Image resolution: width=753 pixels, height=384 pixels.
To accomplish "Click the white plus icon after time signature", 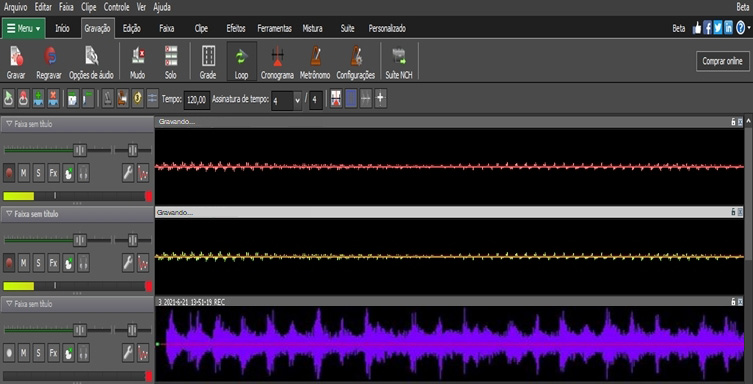I will (380, 99).
